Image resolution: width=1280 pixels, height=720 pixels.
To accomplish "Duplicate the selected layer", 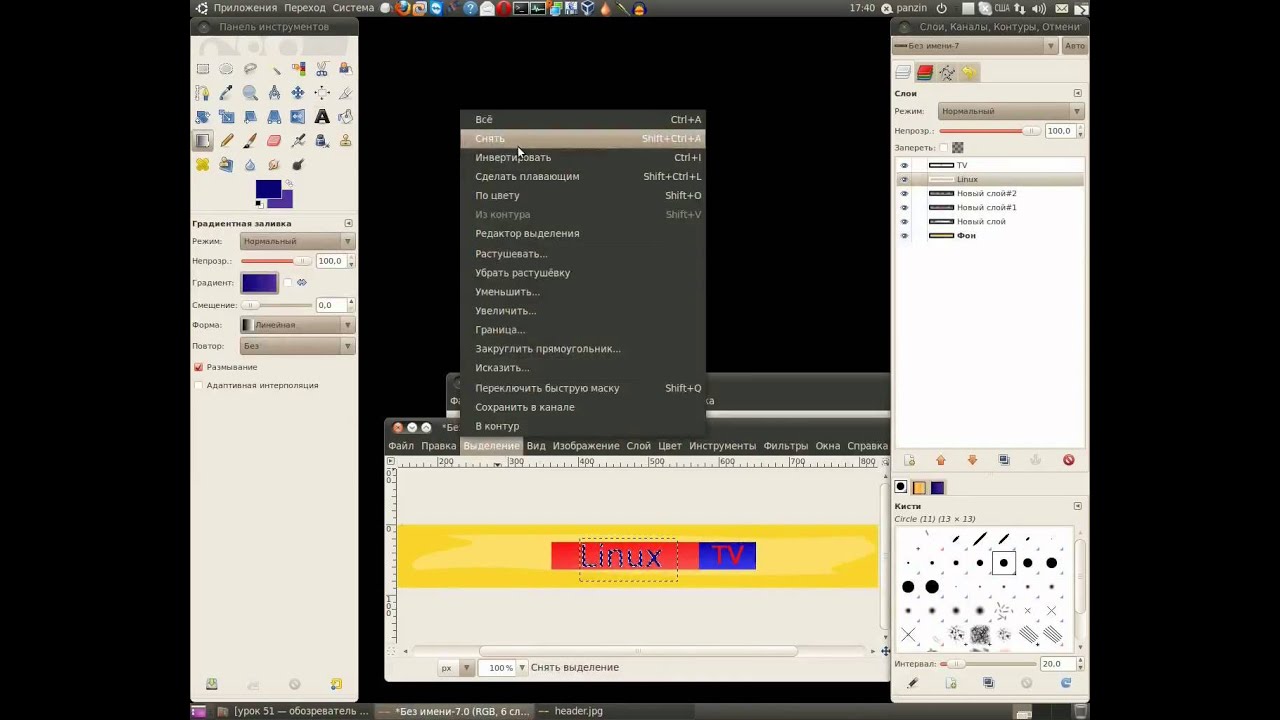I will [1004, 460].
